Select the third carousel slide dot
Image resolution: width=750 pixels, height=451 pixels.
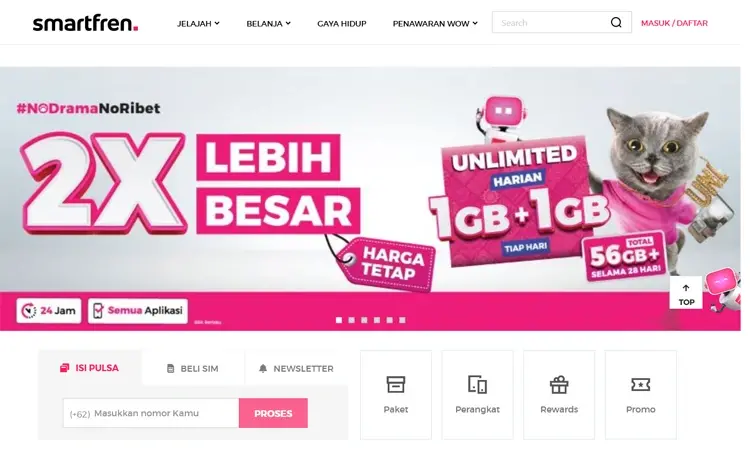pos(364,320)
